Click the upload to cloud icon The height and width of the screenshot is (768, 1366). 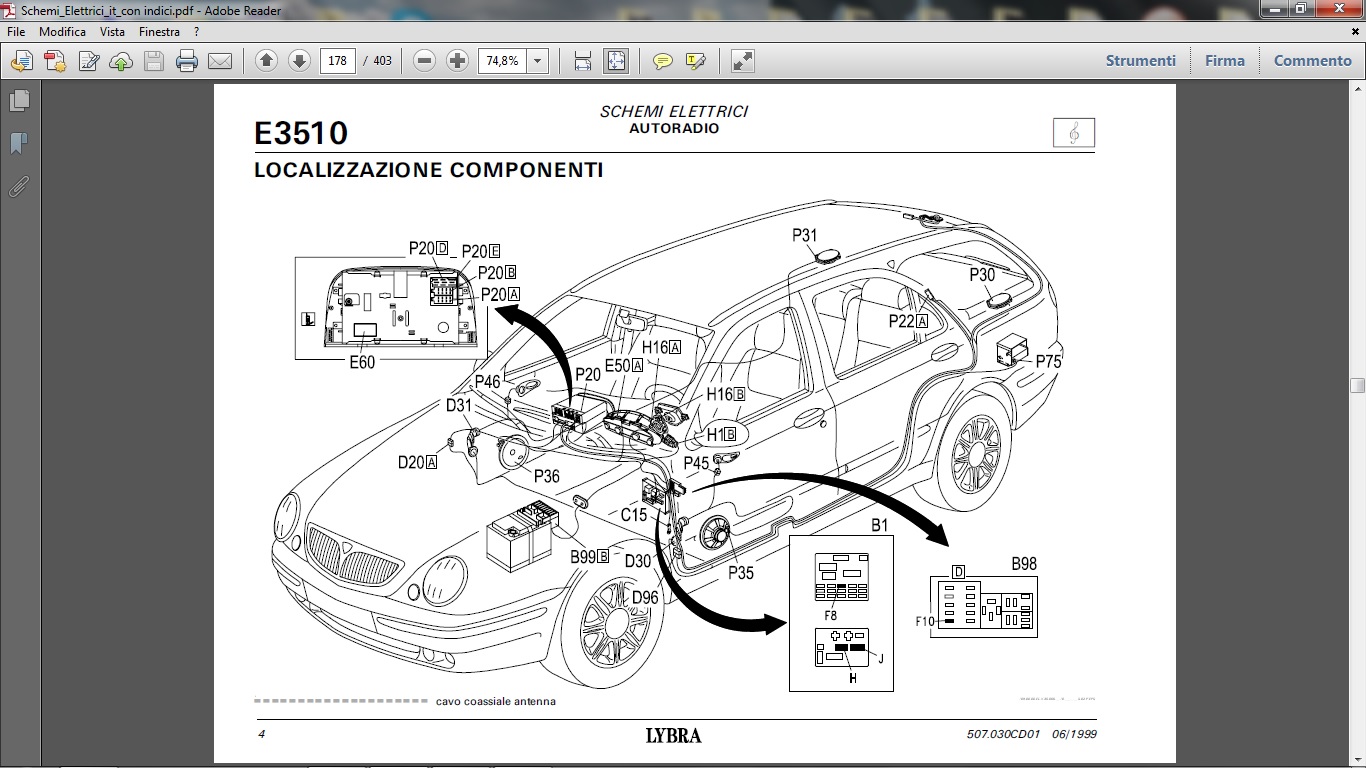tap(121, 61)
